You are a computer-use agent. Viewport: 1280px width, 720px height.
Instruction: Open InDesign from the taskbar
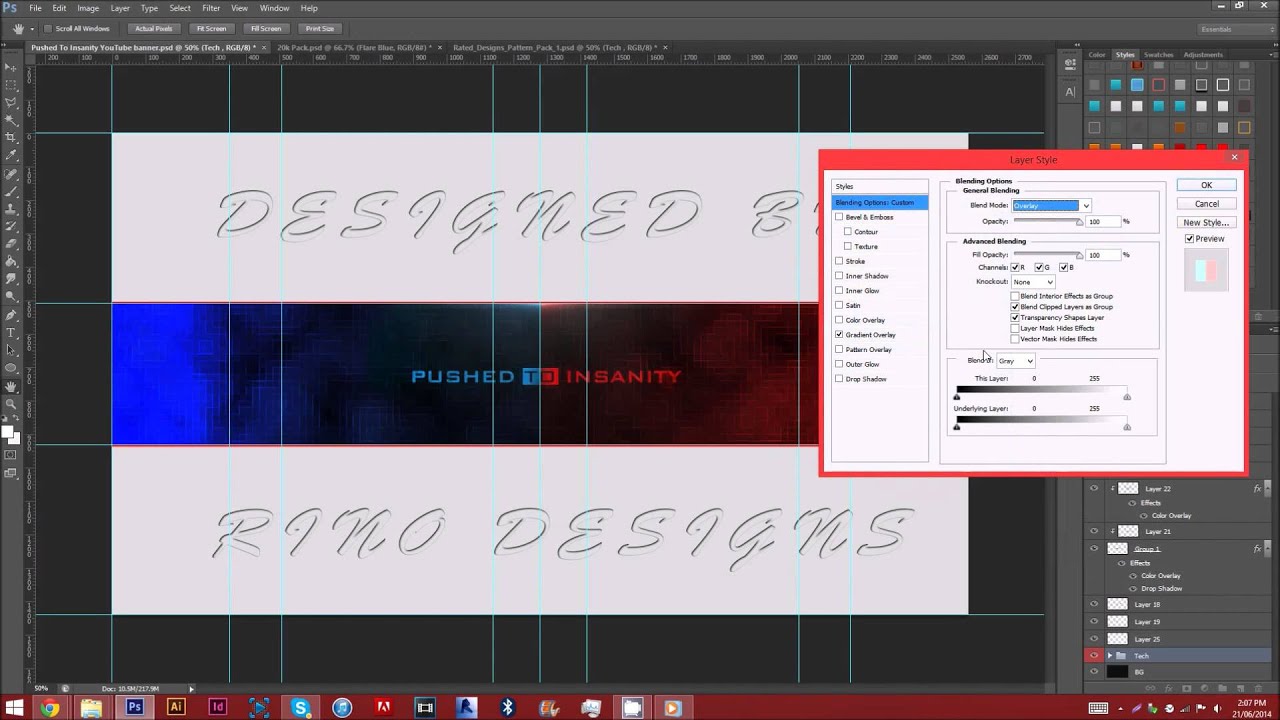tap(217, 708)
